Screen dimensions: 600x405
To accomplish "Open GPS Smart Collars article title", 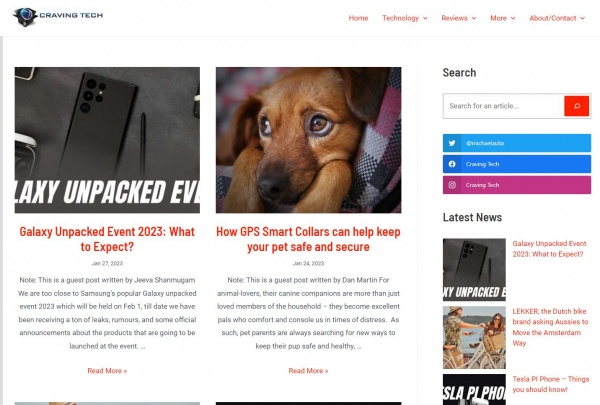I will click(x=308, y=239).
